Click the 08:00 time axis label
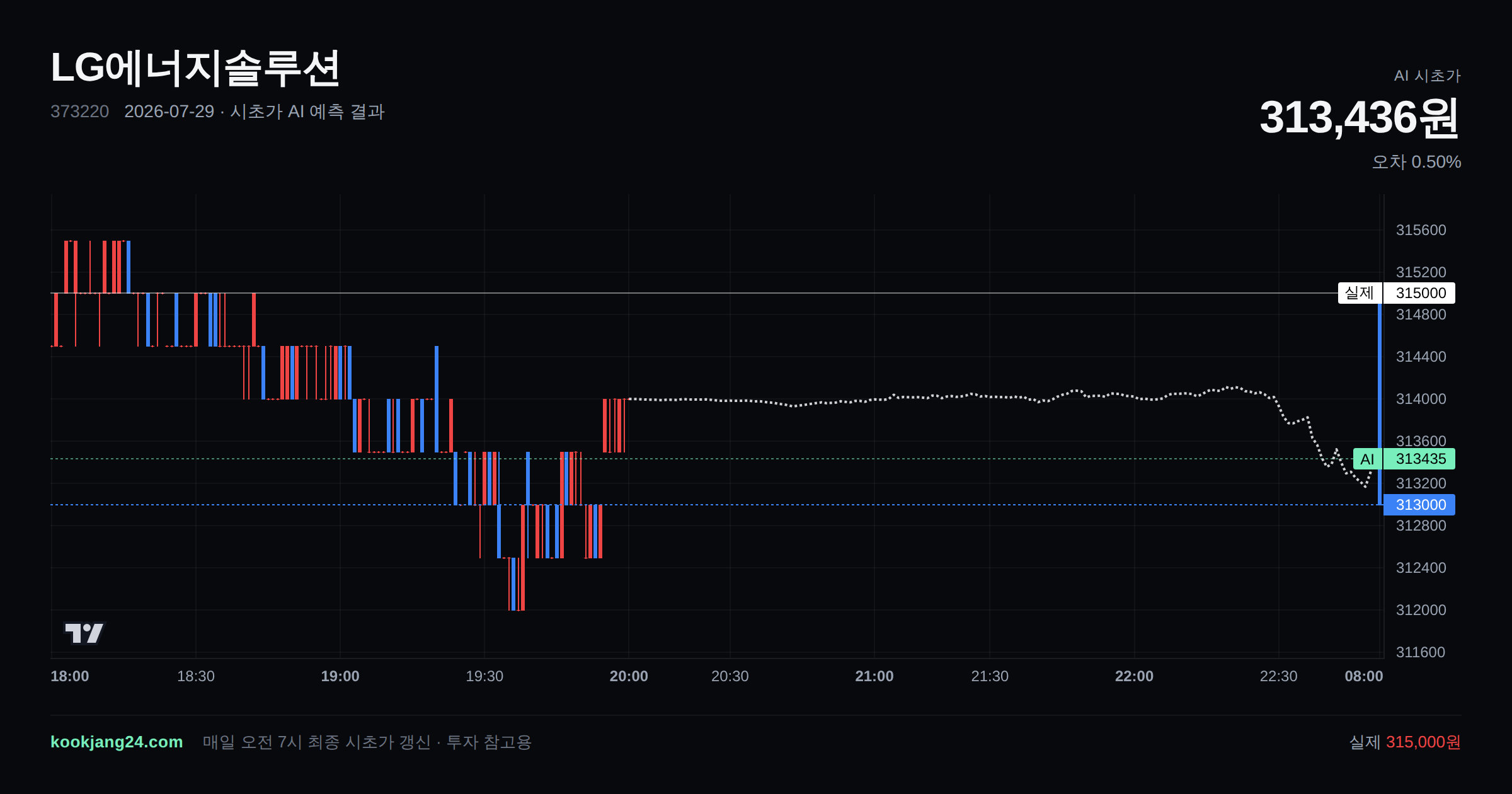 [1364, 676]
